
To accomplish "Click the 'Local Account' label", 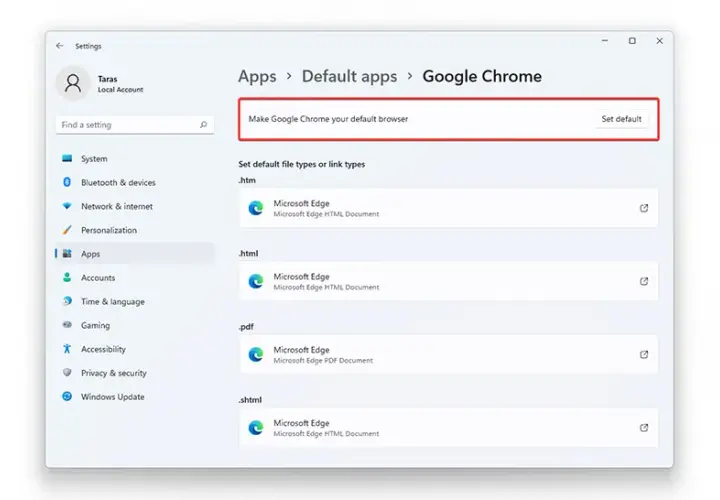I will [120, 90].
